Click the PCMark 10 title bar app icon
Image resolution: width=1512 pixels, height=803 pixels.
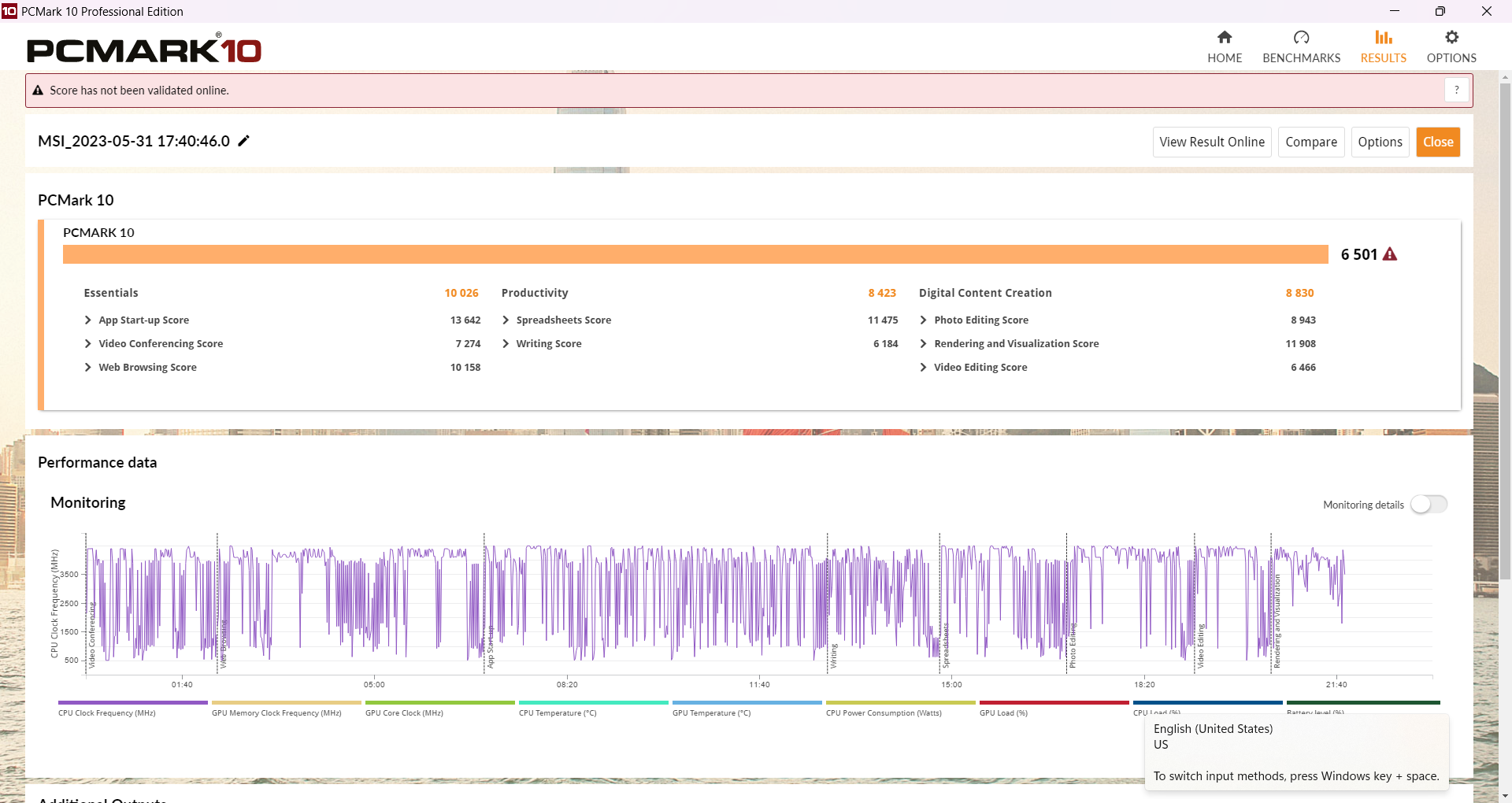[9, 11]
